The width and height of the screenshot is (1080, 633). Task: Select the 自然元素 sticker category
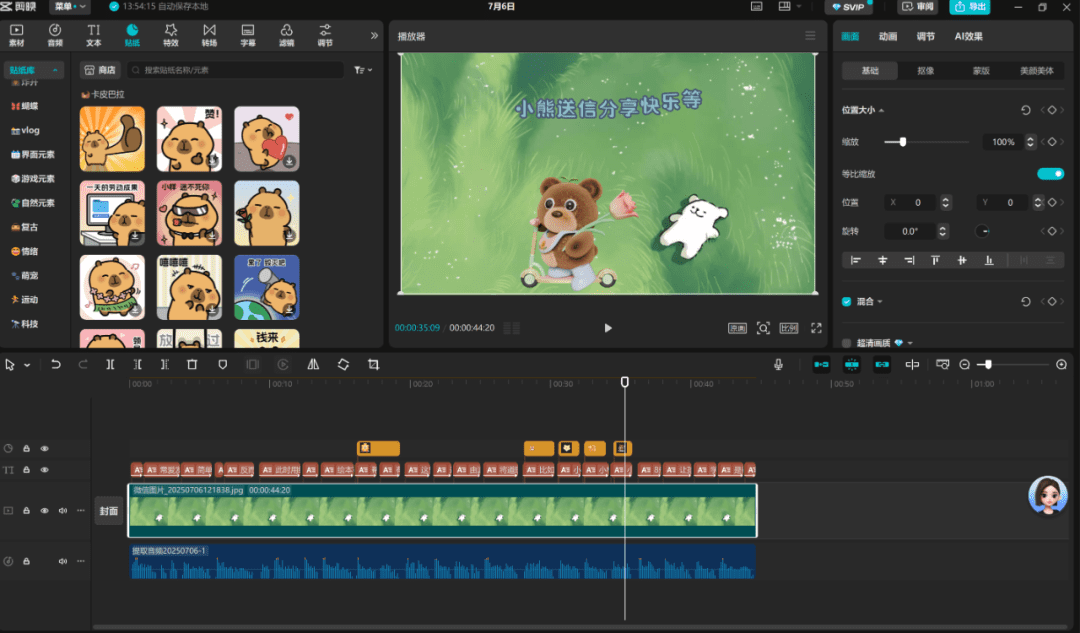pyautogui.click(x=32, y=203)
